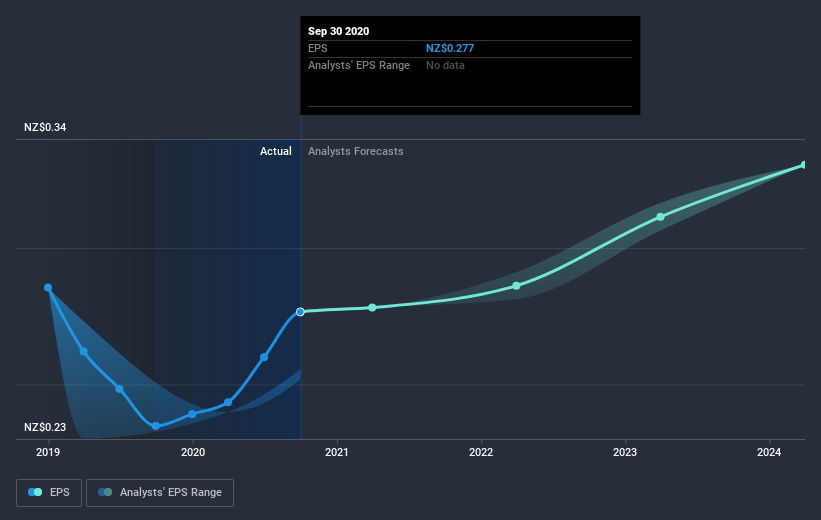This screenshot has height=520, width=821.
Task: Click the forecast data point after 2021
Action: pos(372,307)
